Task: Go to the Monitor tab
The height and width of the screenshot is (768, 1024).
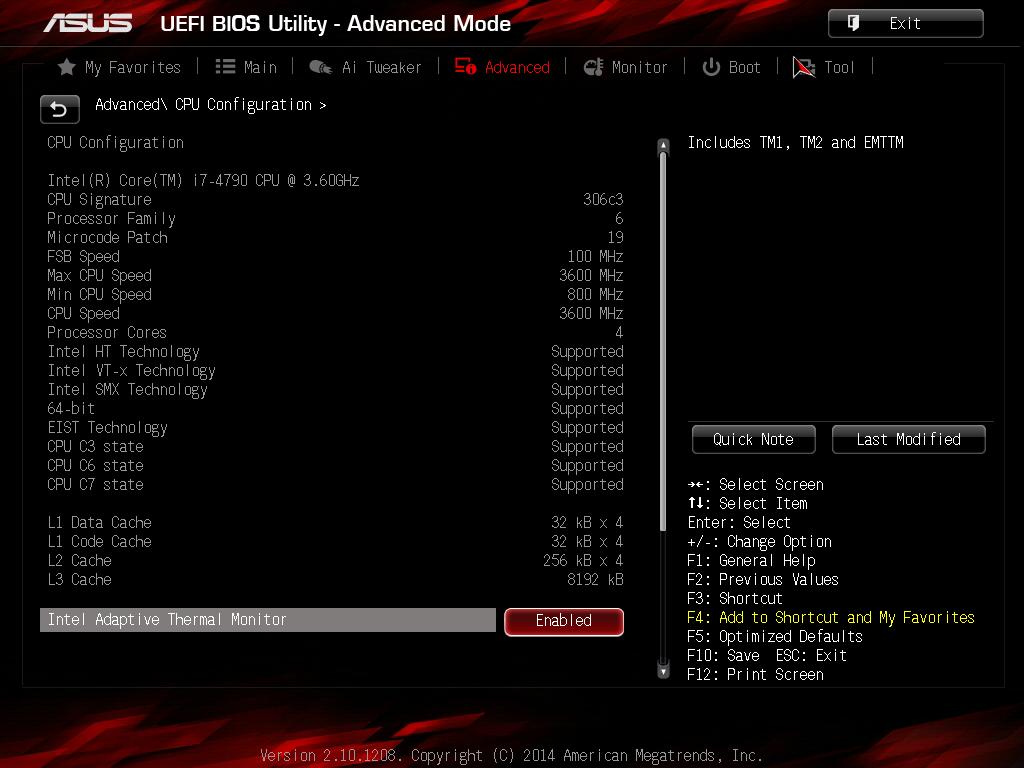Action: click(x=625, y=67)
